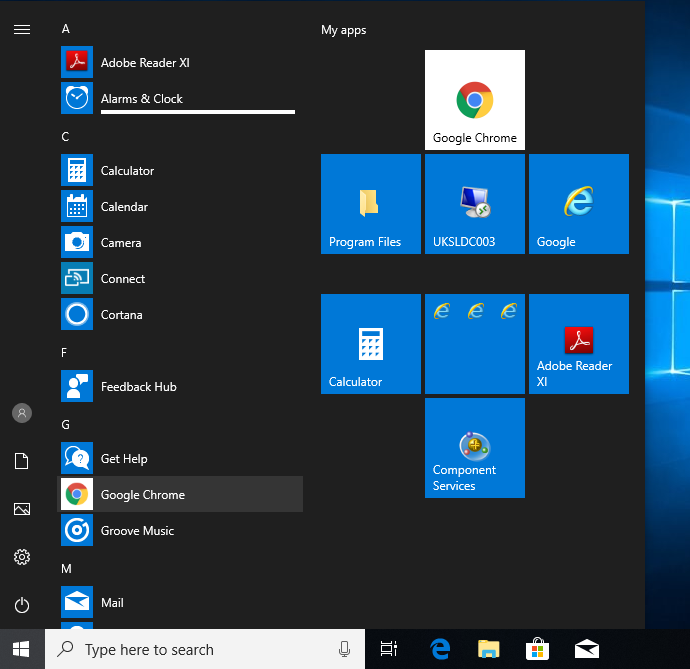This screenshot has width=690, height=669.
Task: Click the Windows Start button
Action: pyautogui.click(x=22, y=649)
